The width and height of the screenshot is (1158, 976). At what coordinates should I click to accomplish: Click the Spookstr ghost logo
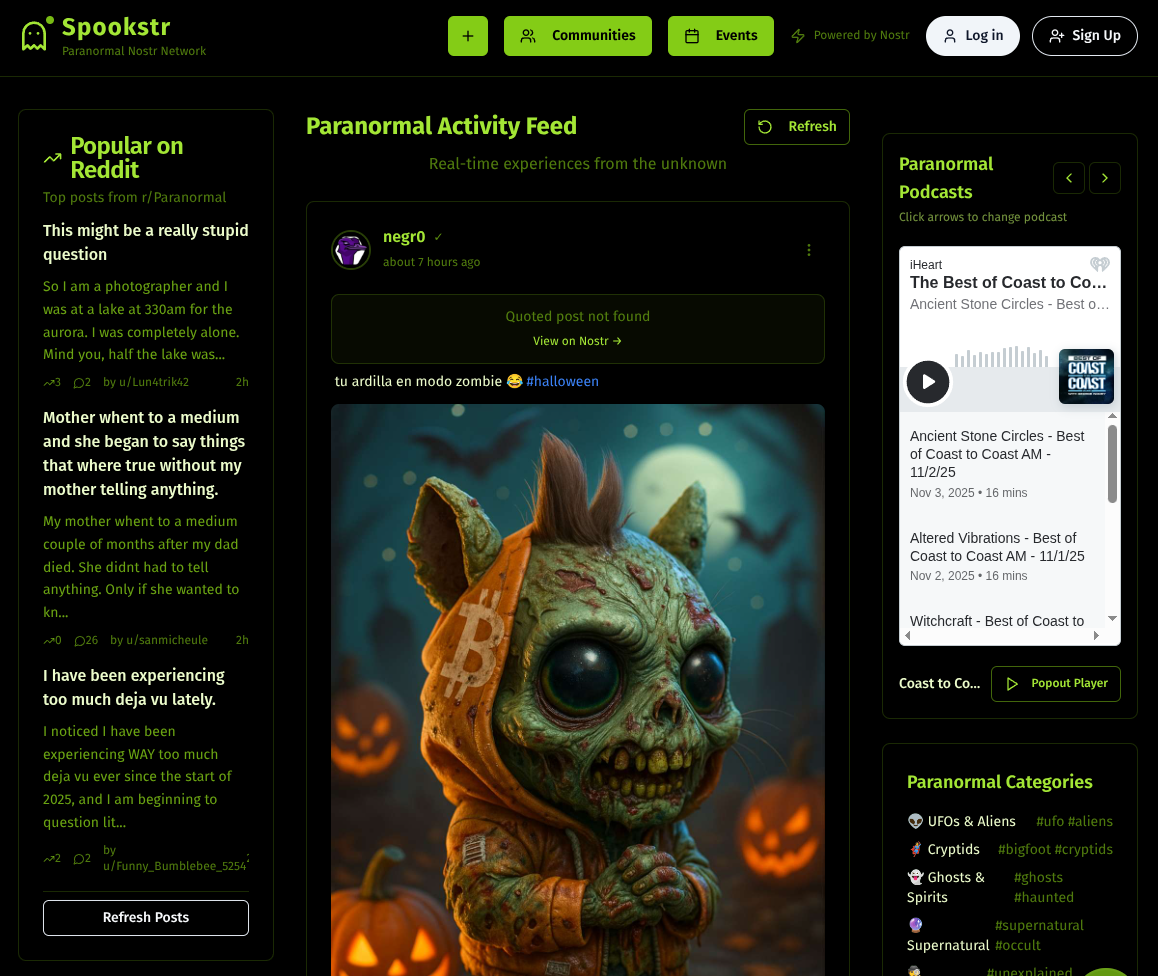tap(37, 34)
